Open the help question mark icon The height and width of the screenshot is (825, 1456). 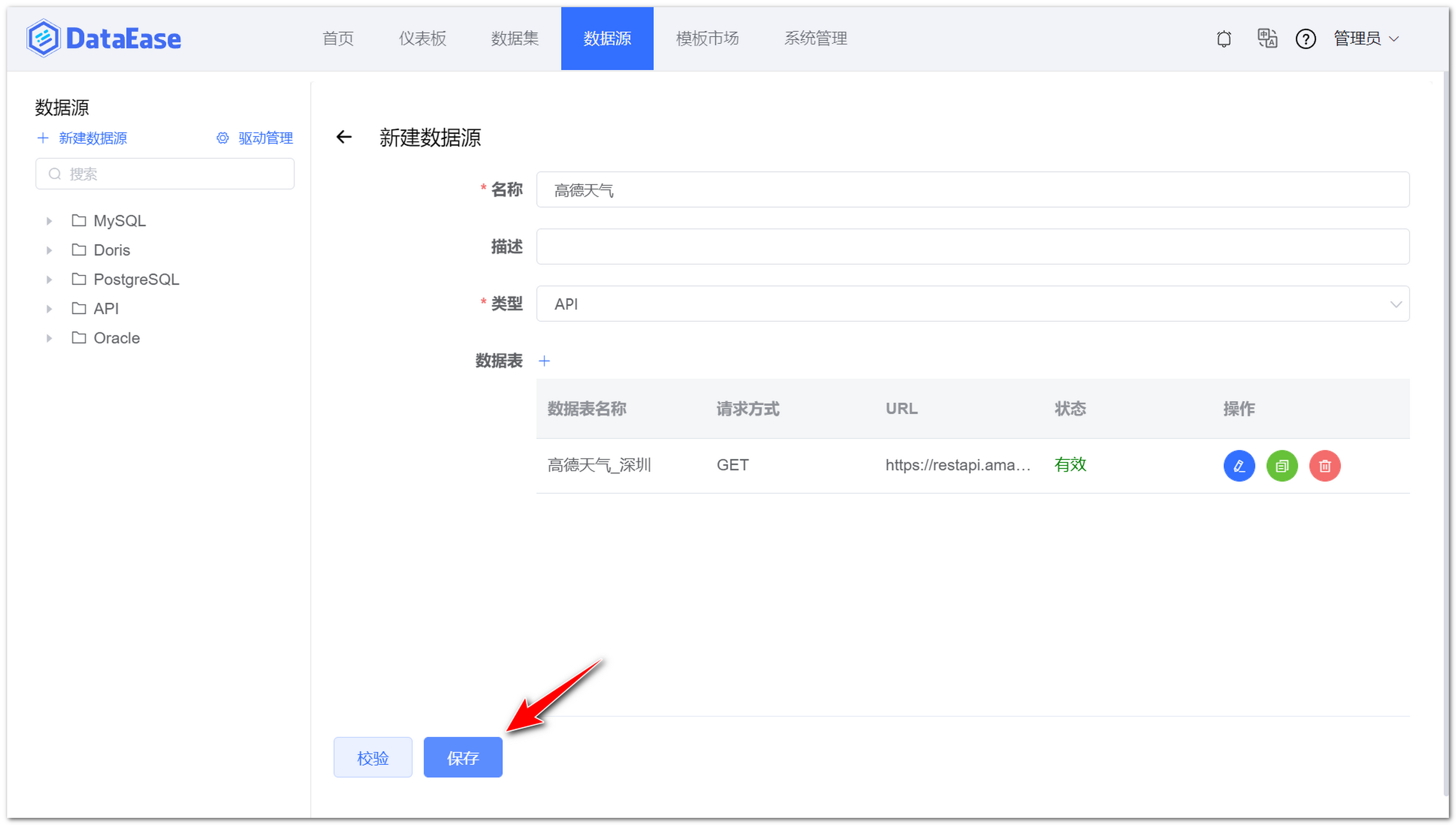click(1305, 39)
